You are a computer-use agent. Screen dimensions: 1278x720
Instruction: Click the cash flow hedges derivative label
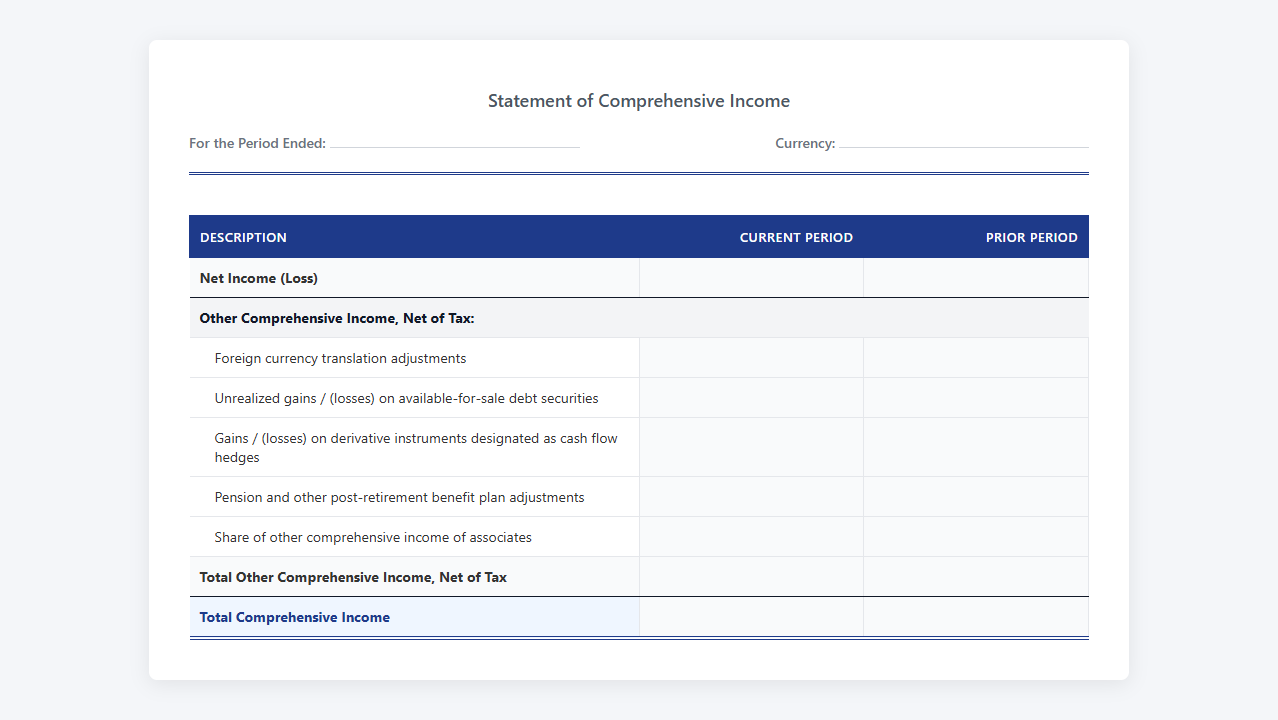(x=416, y=448)
